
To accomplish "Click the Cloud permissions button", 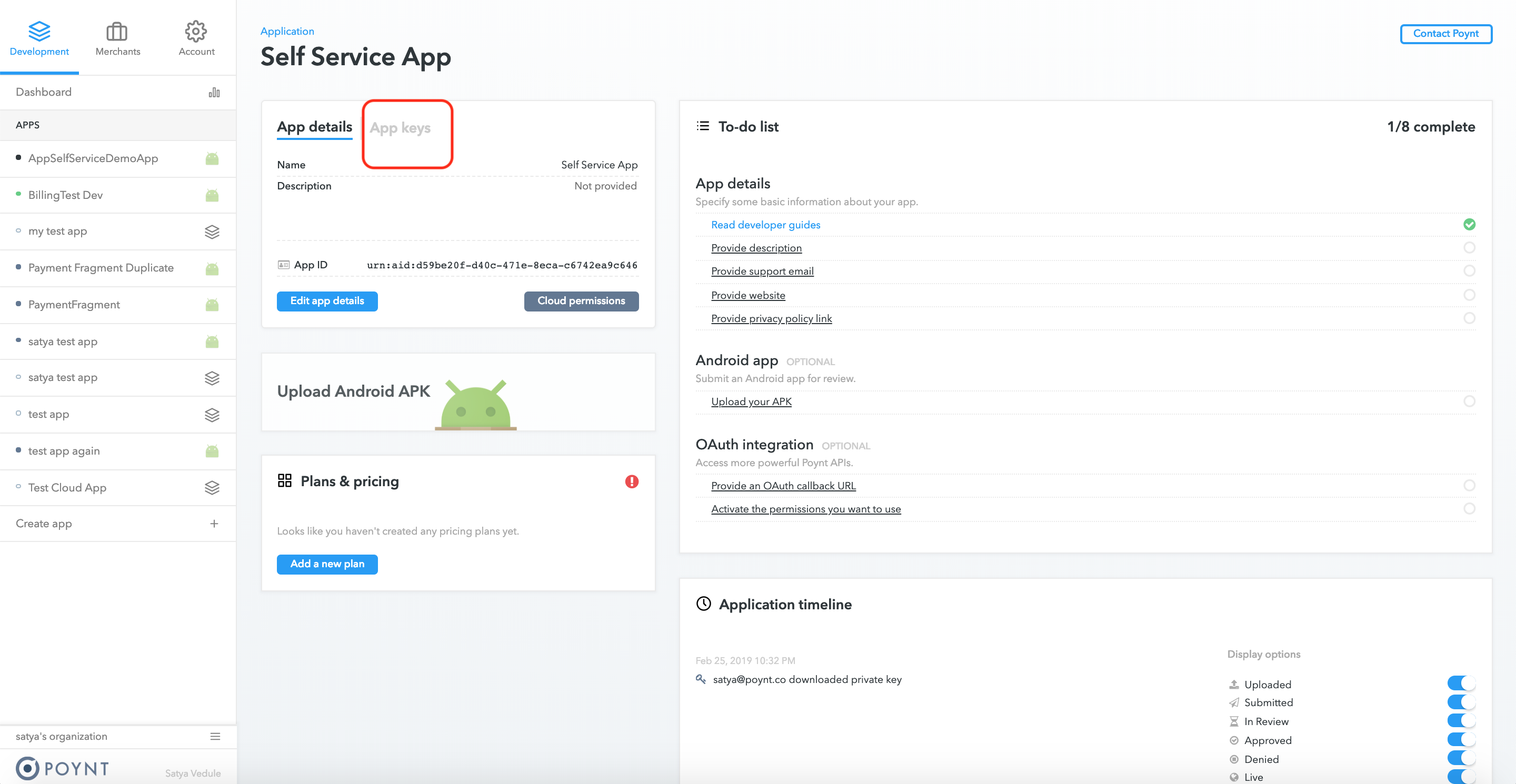I will (581, 301).
